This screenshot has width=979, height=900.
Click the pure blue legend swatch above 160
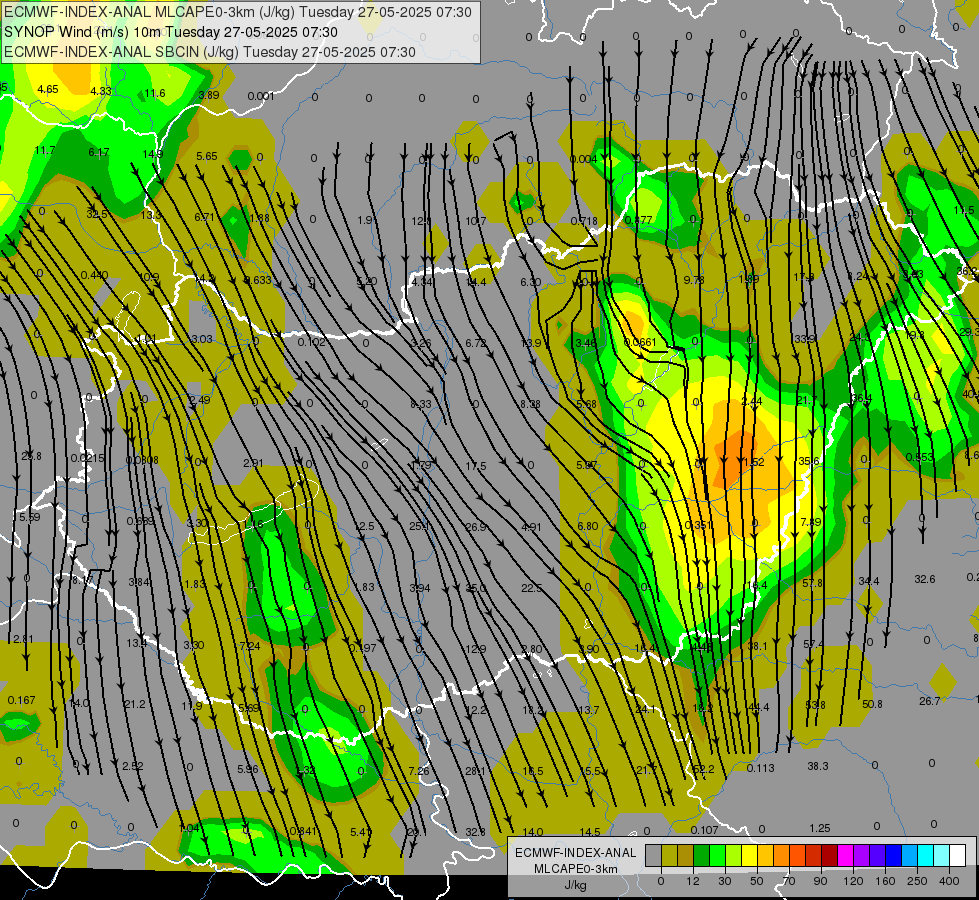(x=894, y=855)
